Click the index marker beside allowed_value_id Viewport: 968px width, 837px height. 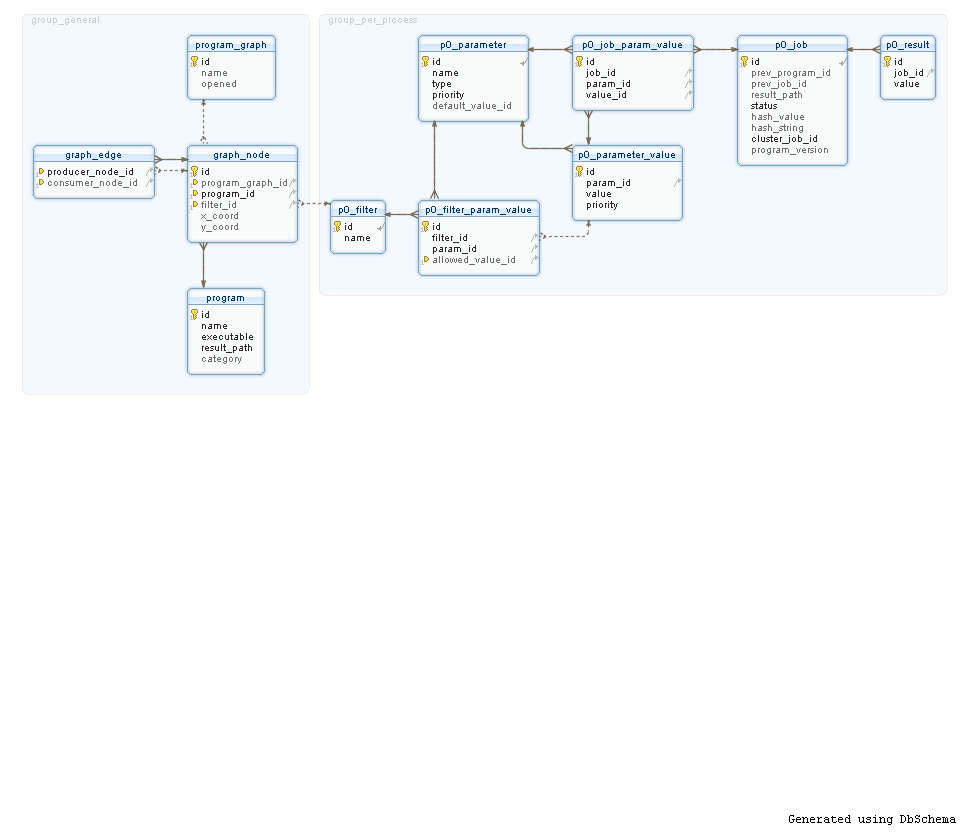[x=426, y=260]
